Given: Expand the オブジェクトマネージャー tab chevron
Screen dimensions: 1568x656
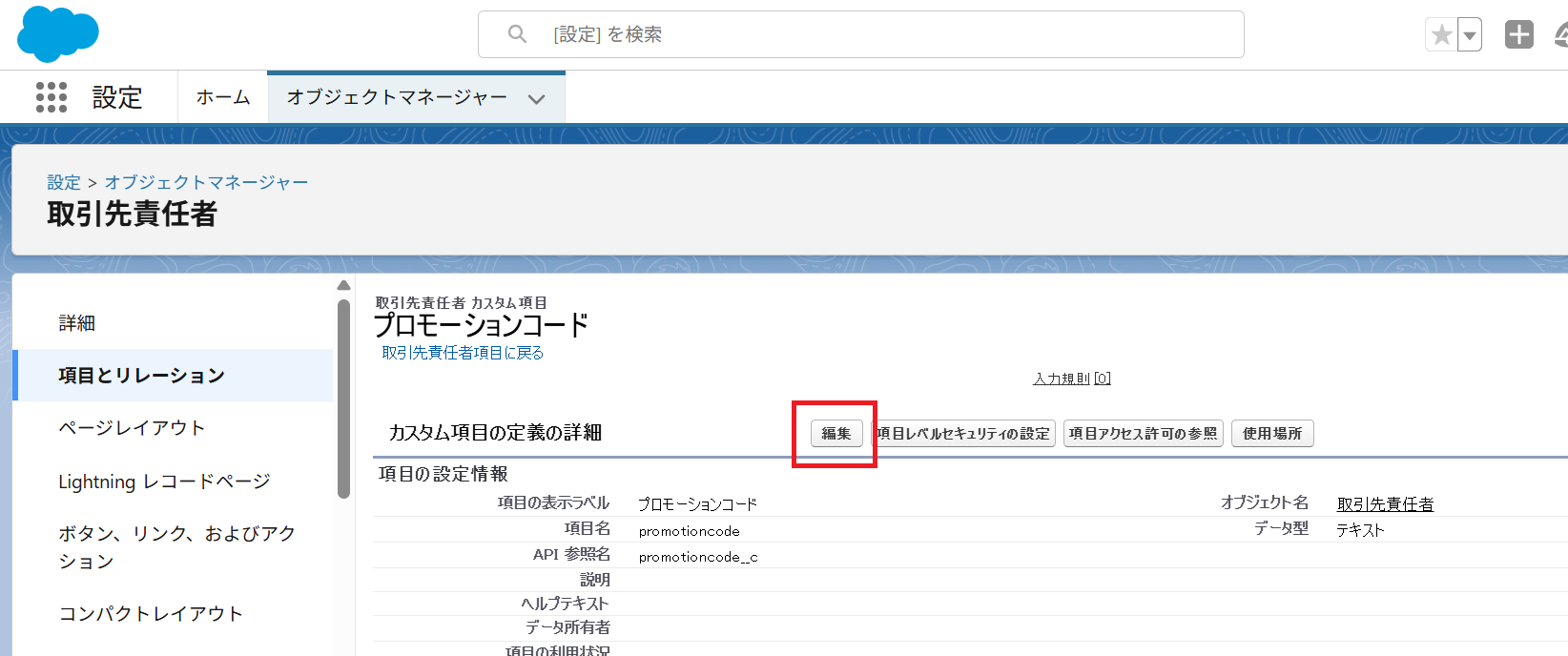Looking at the screenshot, I should (537, 98).
